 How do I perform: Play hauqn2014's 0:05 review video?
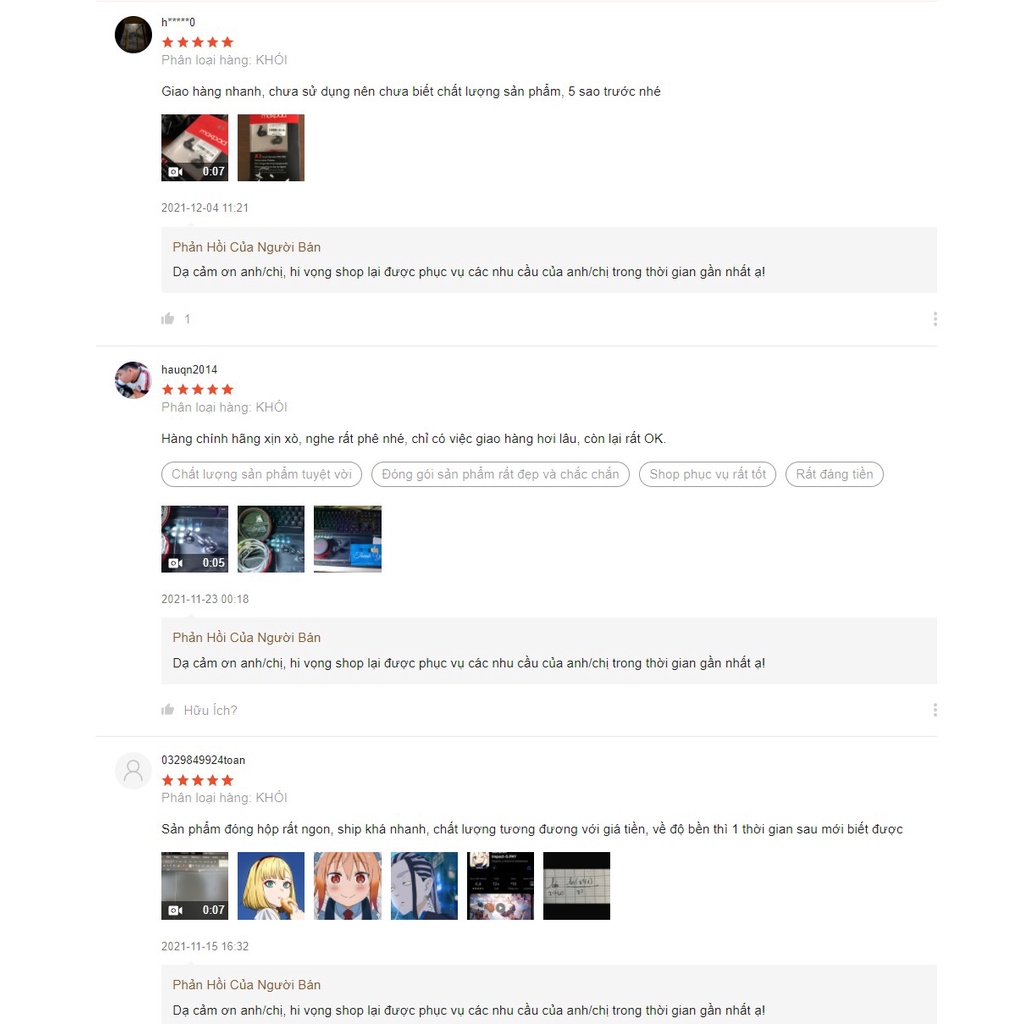(x=195, y=539)
